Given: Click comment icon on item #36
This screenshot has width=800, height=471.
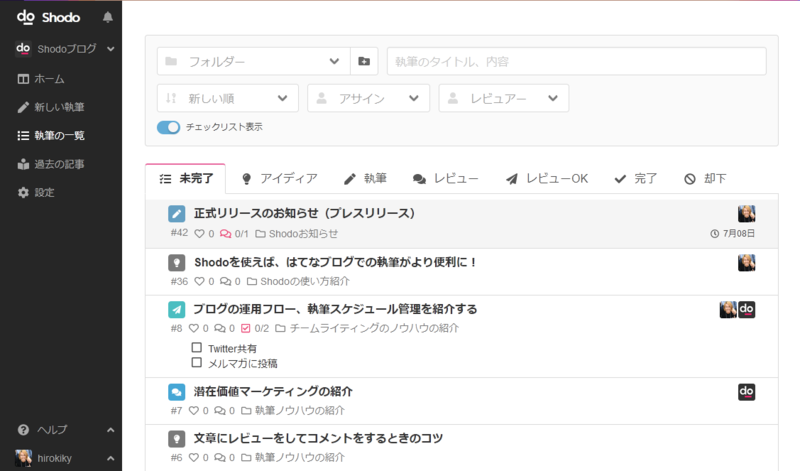Looking at the screenshot, I should [x=225, y=281].
